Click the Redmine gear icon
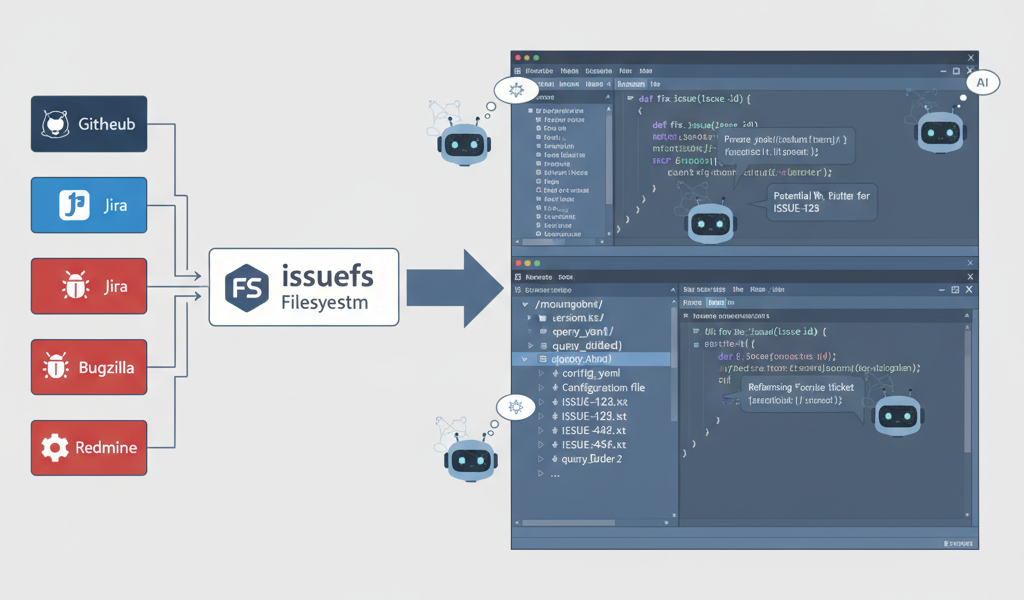 coord(54,448)
